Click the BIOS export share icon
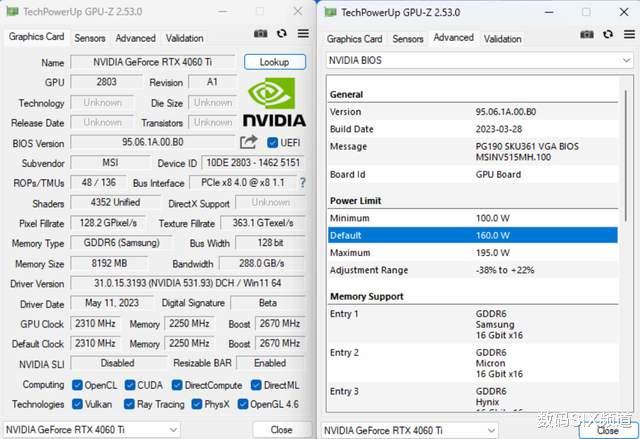Screen dimensions: 640x439 tap(249, 142)
